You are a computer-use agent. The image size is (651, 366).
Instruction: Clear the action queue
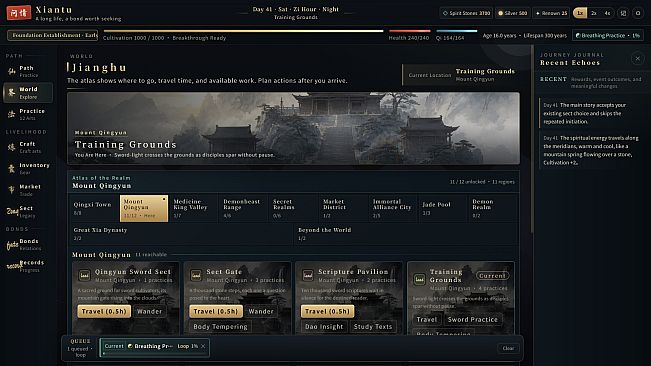509,348
